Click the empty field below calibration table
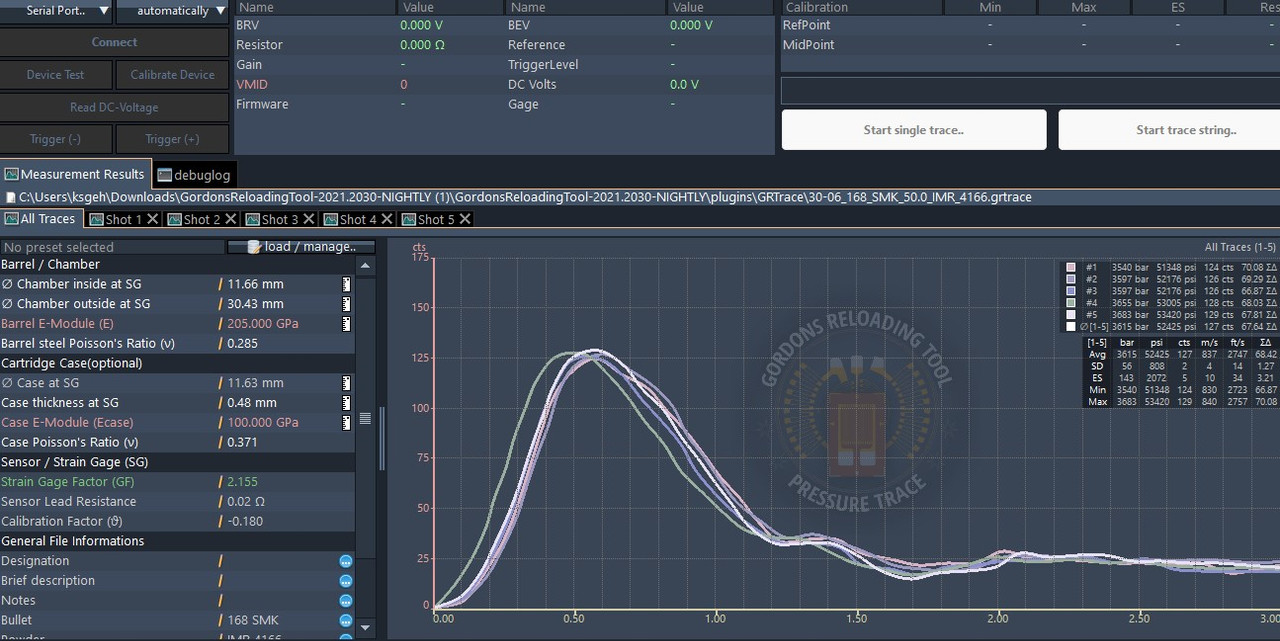 tap(1030, 91)
